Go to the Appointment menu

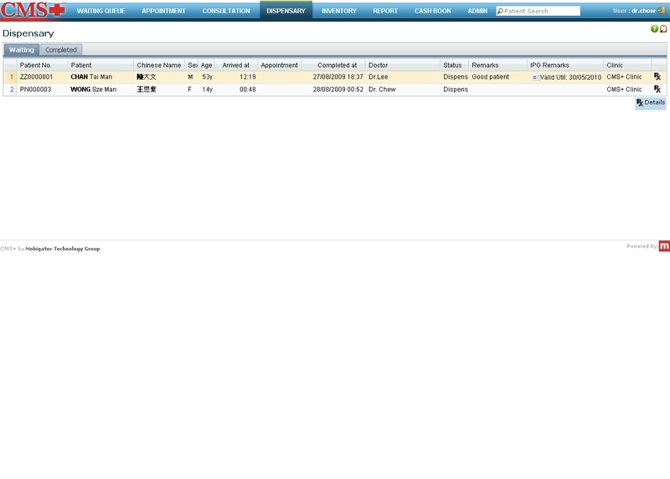163,11
